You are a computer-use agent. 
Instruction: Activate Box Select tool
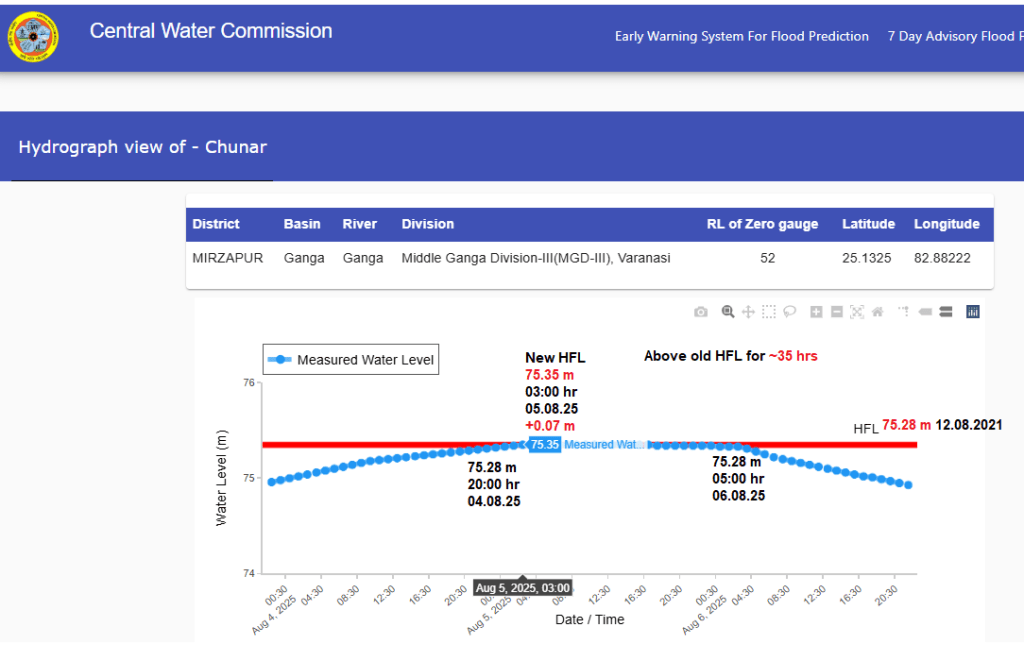[768, 312]
